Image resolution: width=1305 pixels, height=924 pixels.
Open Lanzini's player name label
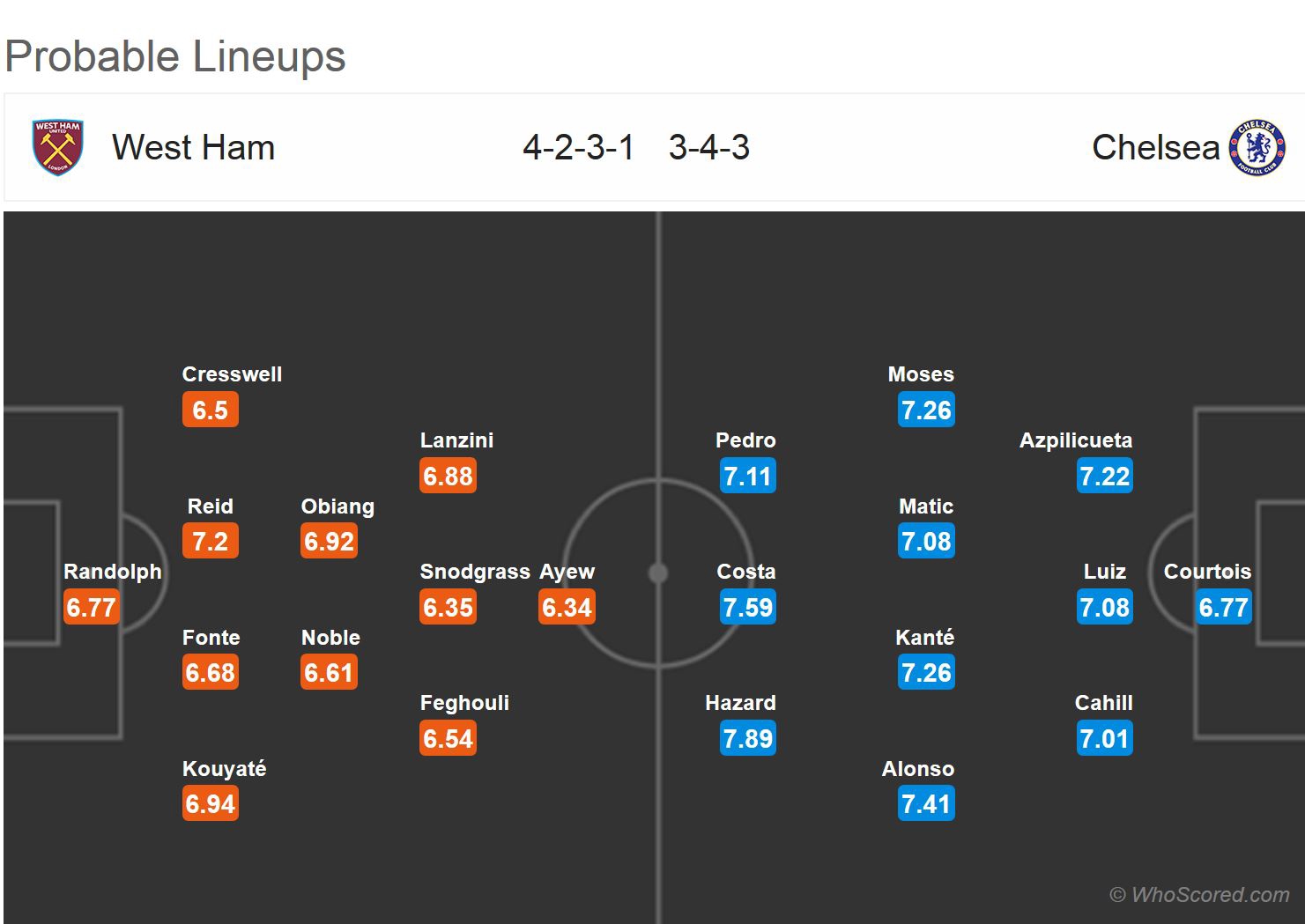pos(456,440)
